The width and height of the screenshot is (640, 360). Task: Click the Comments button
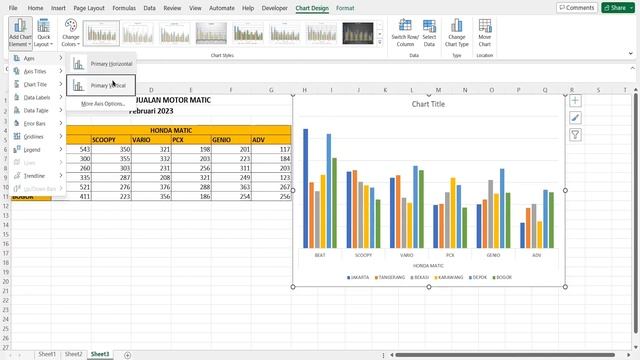(577, 8)
